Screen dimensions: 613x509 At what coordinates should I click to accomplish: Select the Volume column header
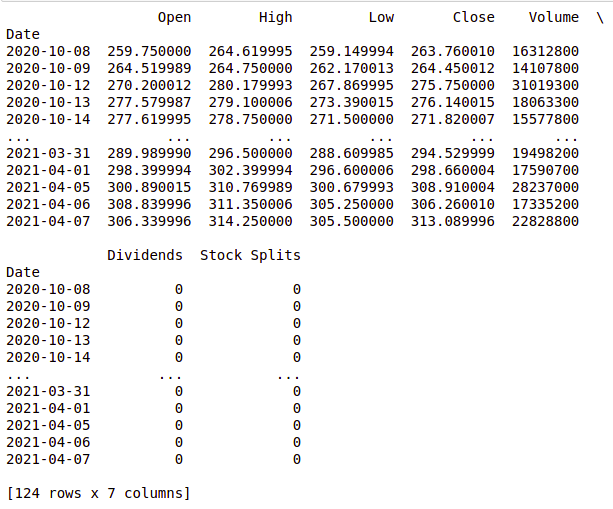point(554,18)
